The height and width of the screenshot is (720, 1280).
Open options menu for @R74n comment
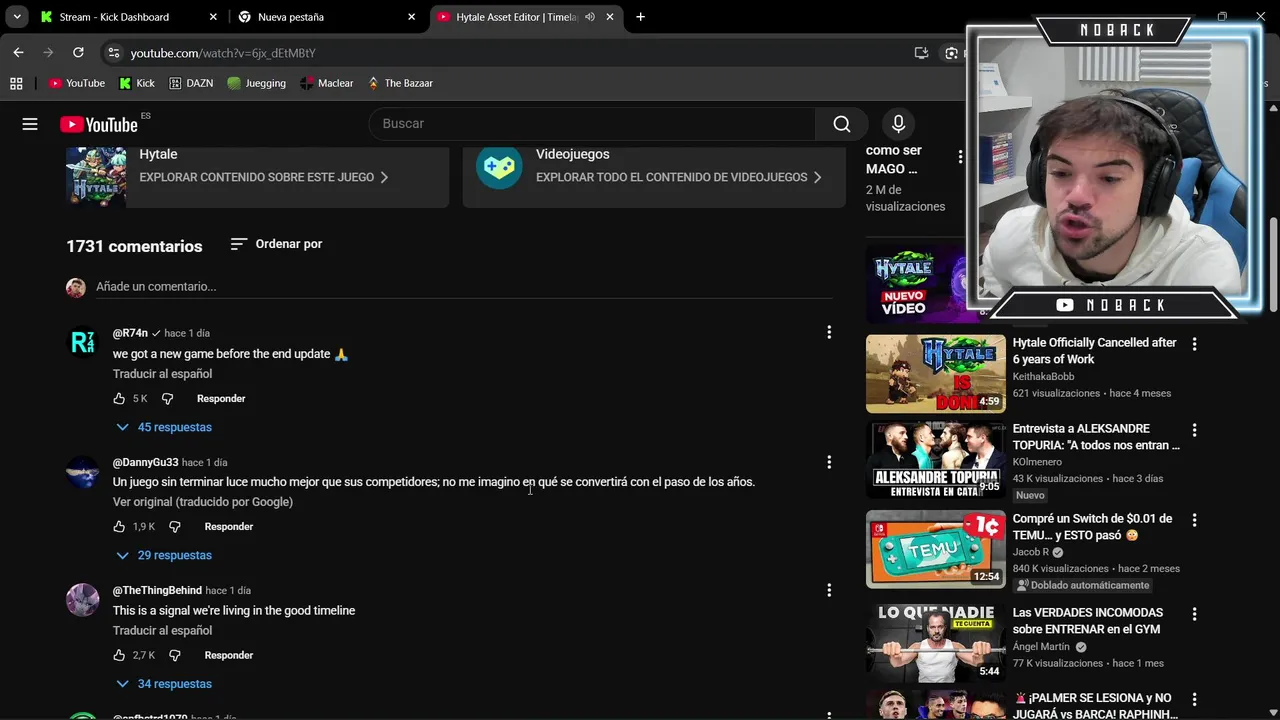tap(829, 333)
